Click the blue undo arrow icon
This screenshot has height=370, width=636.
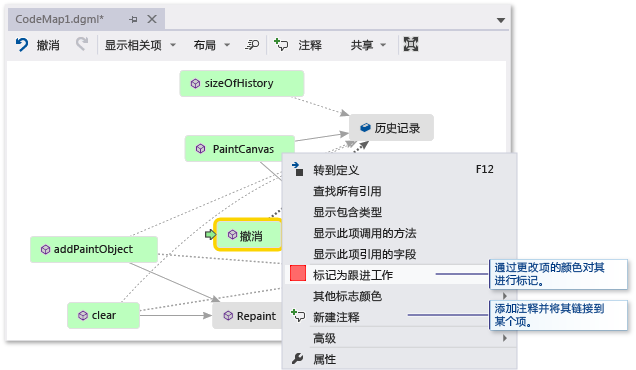tap(22, 45)
